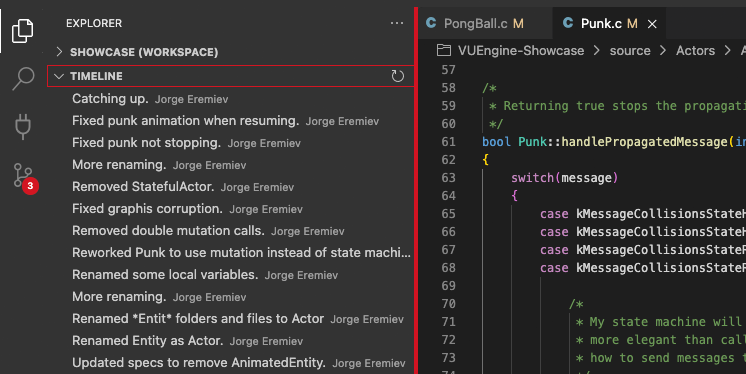Click C file icon on Punk.c tab

click(568, 23)
